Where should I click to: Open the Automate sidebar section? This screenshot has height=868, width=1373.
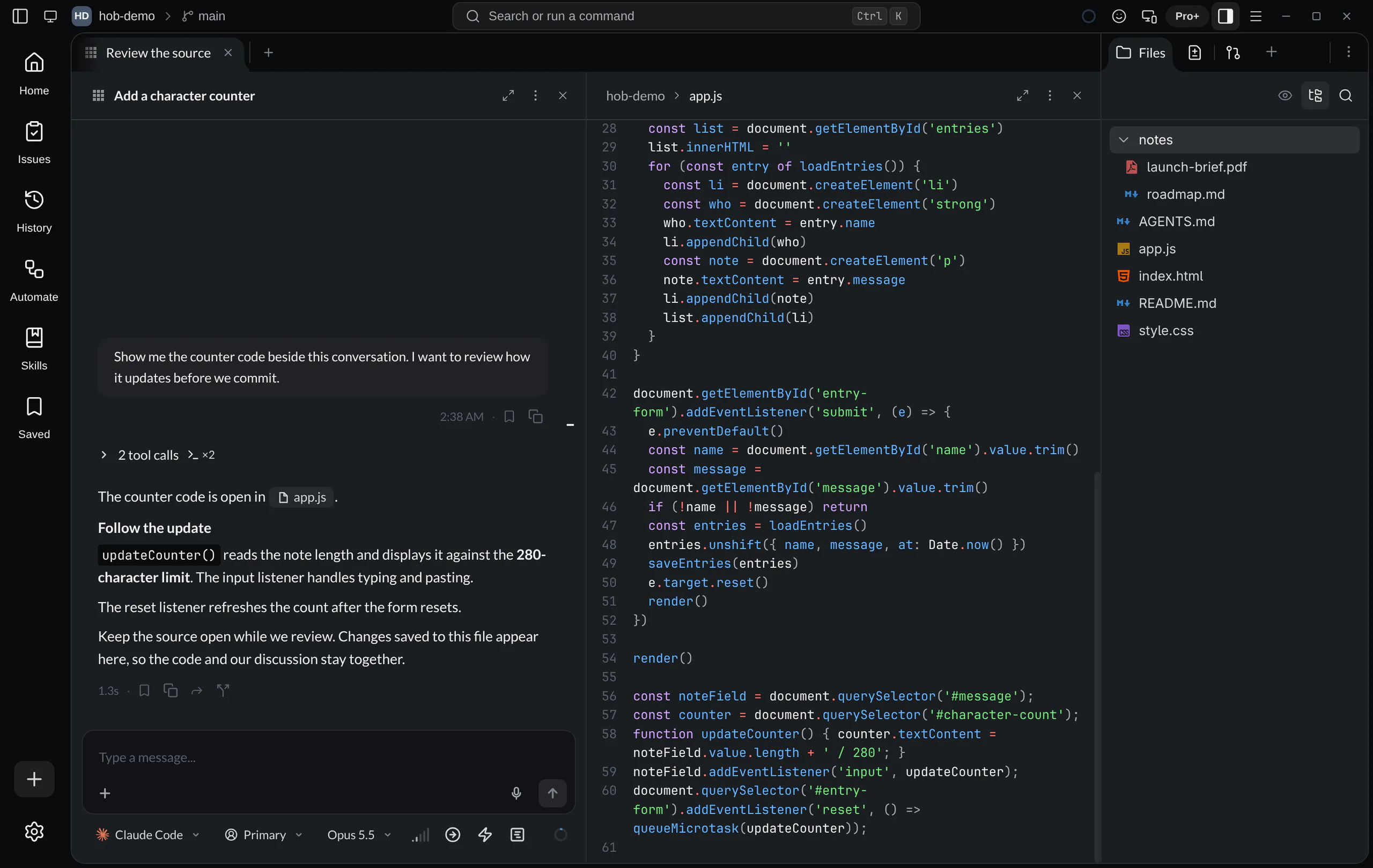click(34, 280)
